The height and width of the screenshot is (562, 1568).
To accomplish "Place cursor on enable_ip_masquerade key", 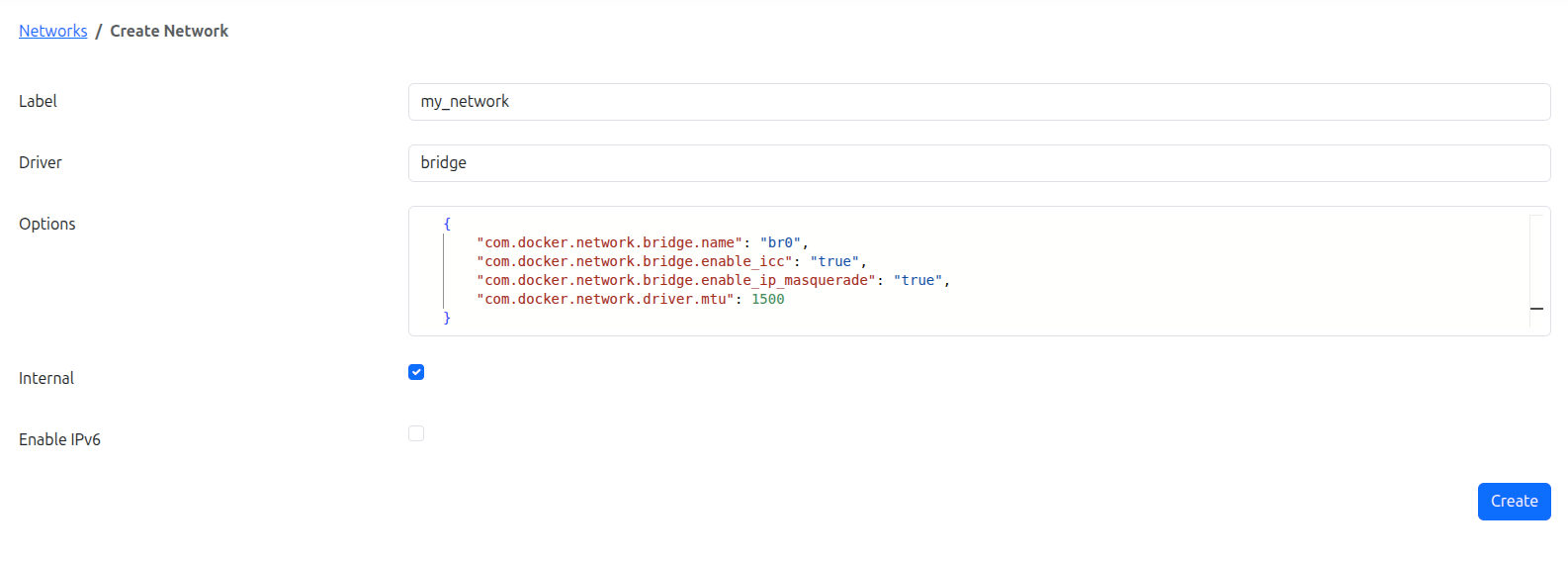I will (675, 280).
